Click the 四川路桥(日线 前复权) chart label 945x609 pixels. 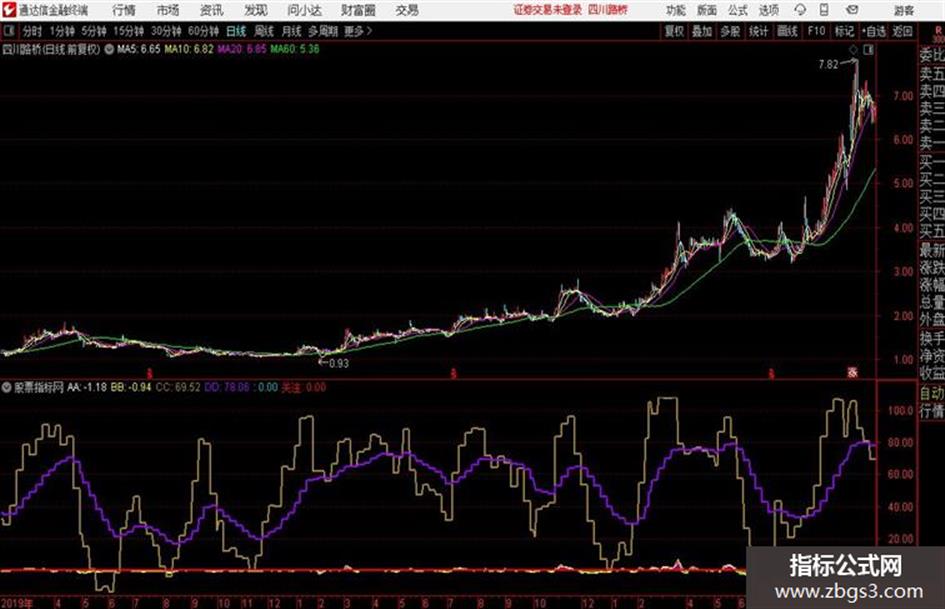coord(51,49)
